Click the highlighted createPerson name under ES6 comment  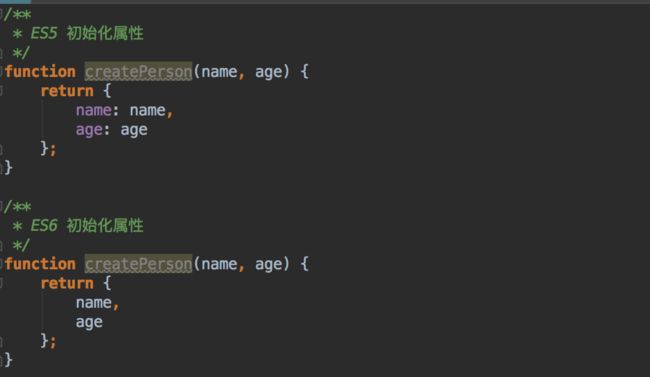pos(138,264)
